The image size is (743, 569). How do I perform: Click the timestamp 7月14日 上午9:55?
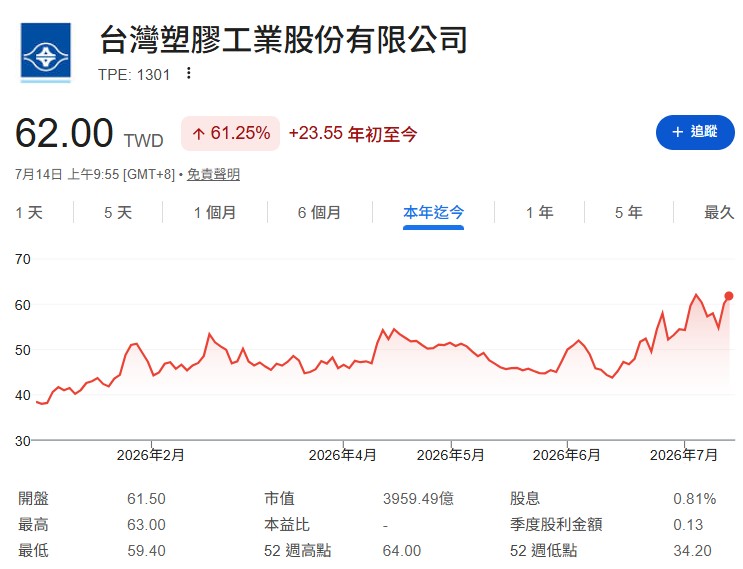pos(67,174)
